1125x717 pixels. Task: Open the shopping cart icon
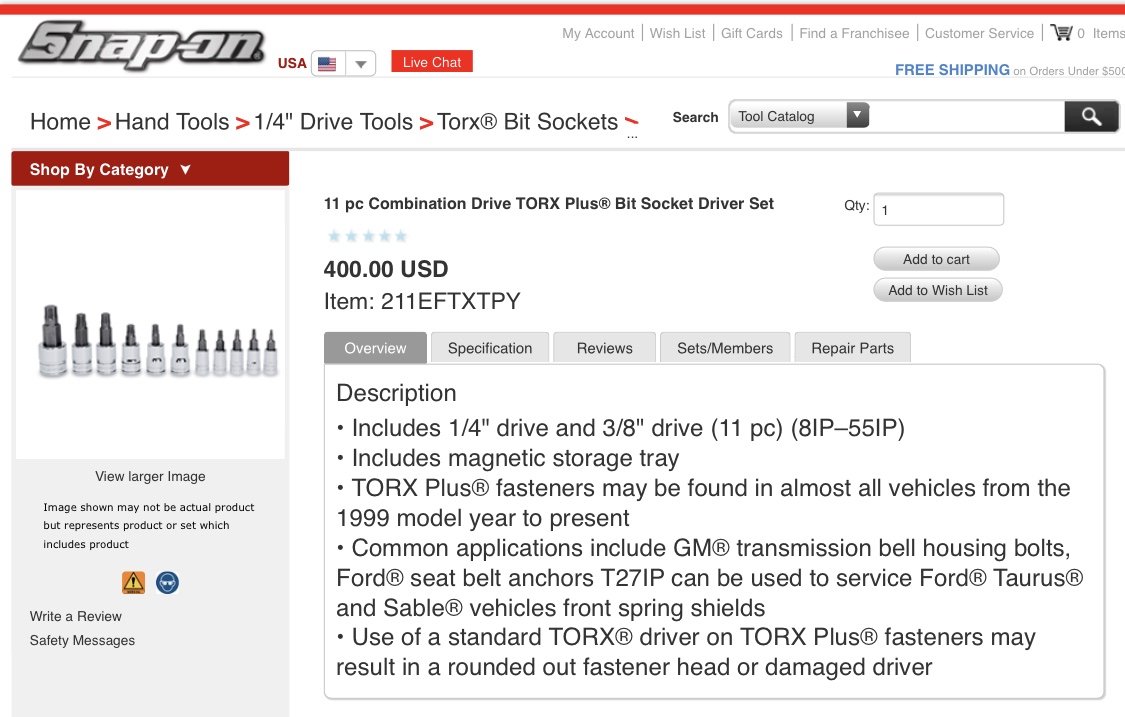[x=1061, y=32]
